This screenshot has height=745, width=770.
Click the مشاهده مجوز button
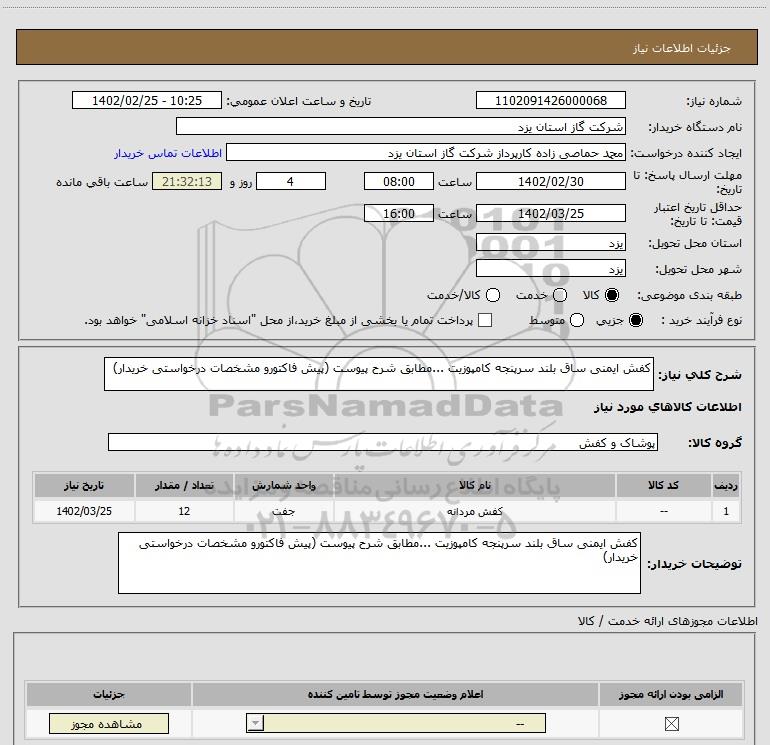pyautogui.click(x=109, y=723)
